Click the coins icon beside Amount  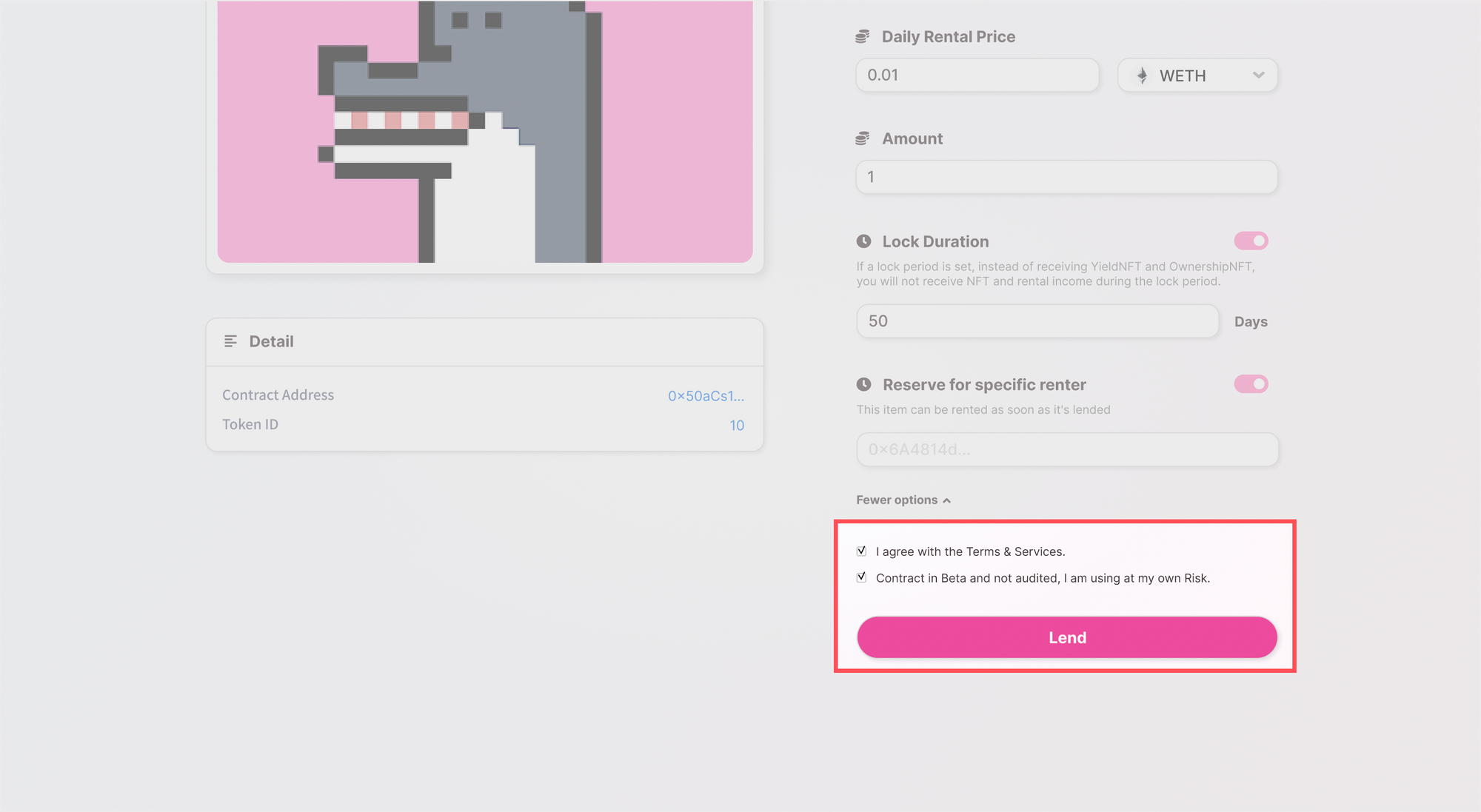pos(863,138)
